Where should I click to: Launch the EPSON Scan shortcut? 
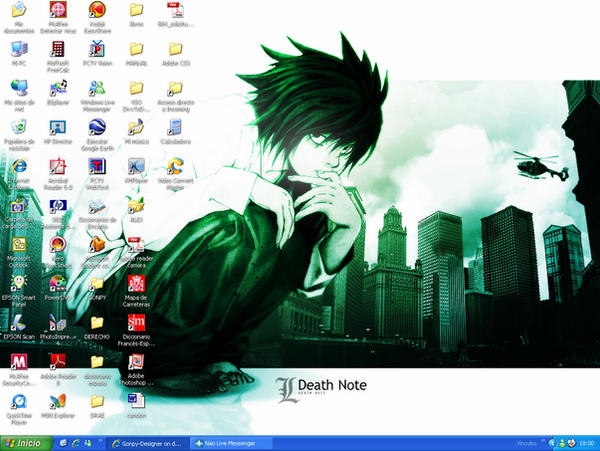(x=19, y=327)
